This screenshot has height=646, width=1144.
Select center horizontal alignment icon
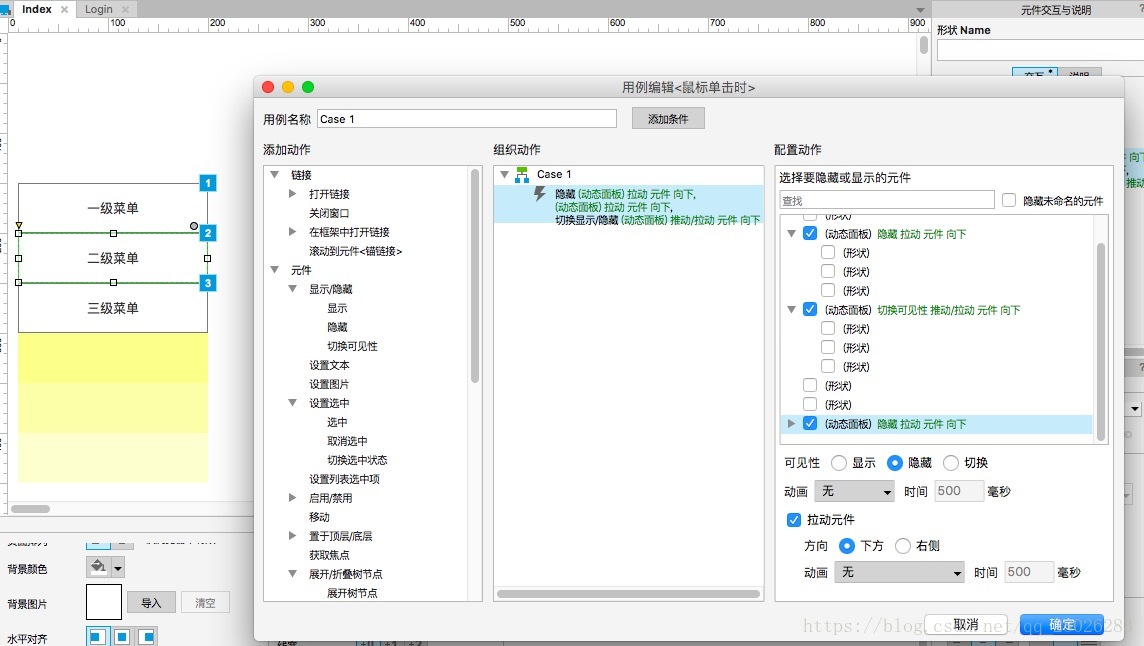122,637
